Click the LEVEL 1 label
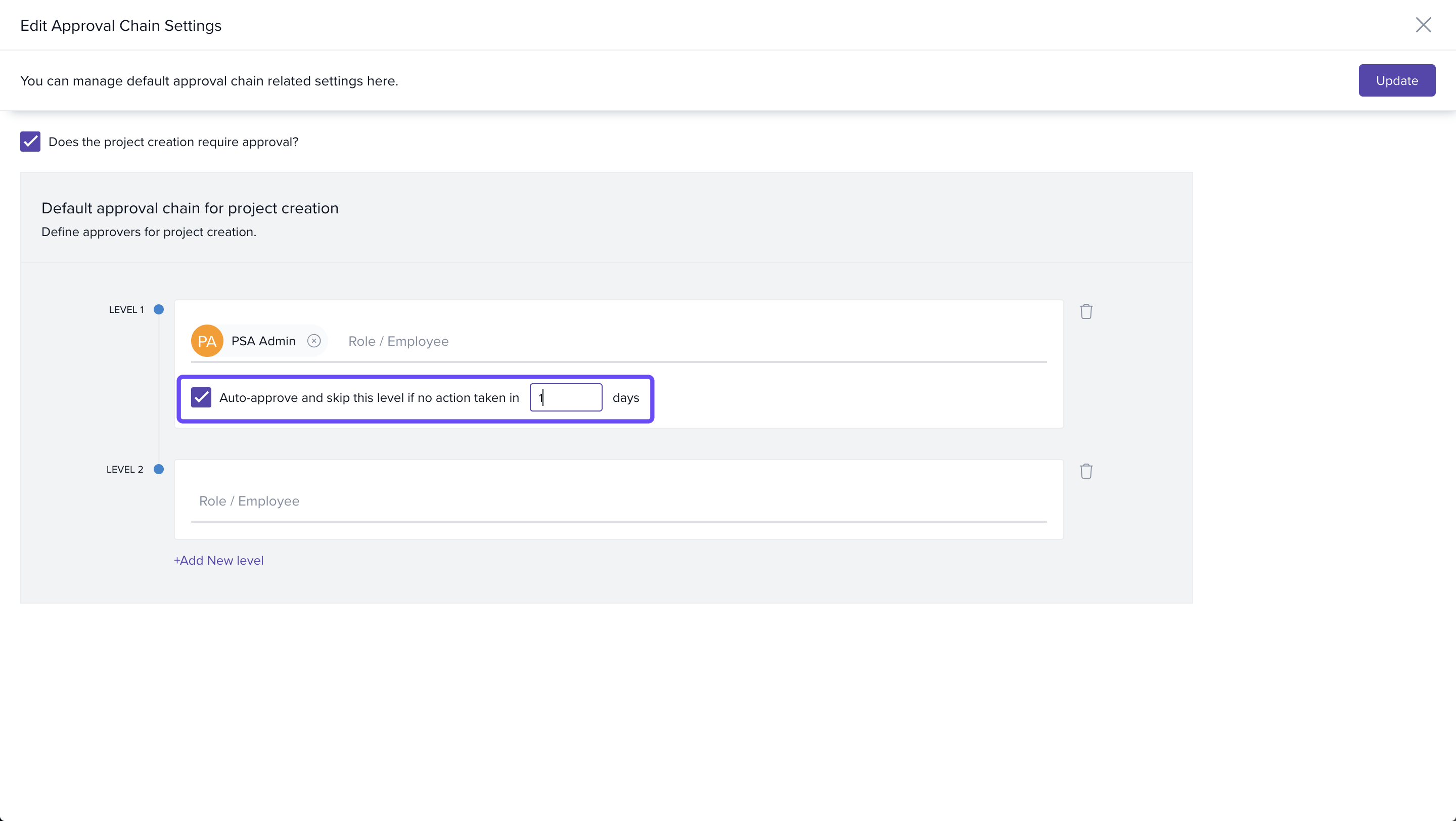1456x821 pixels. [x=126, y=309]
